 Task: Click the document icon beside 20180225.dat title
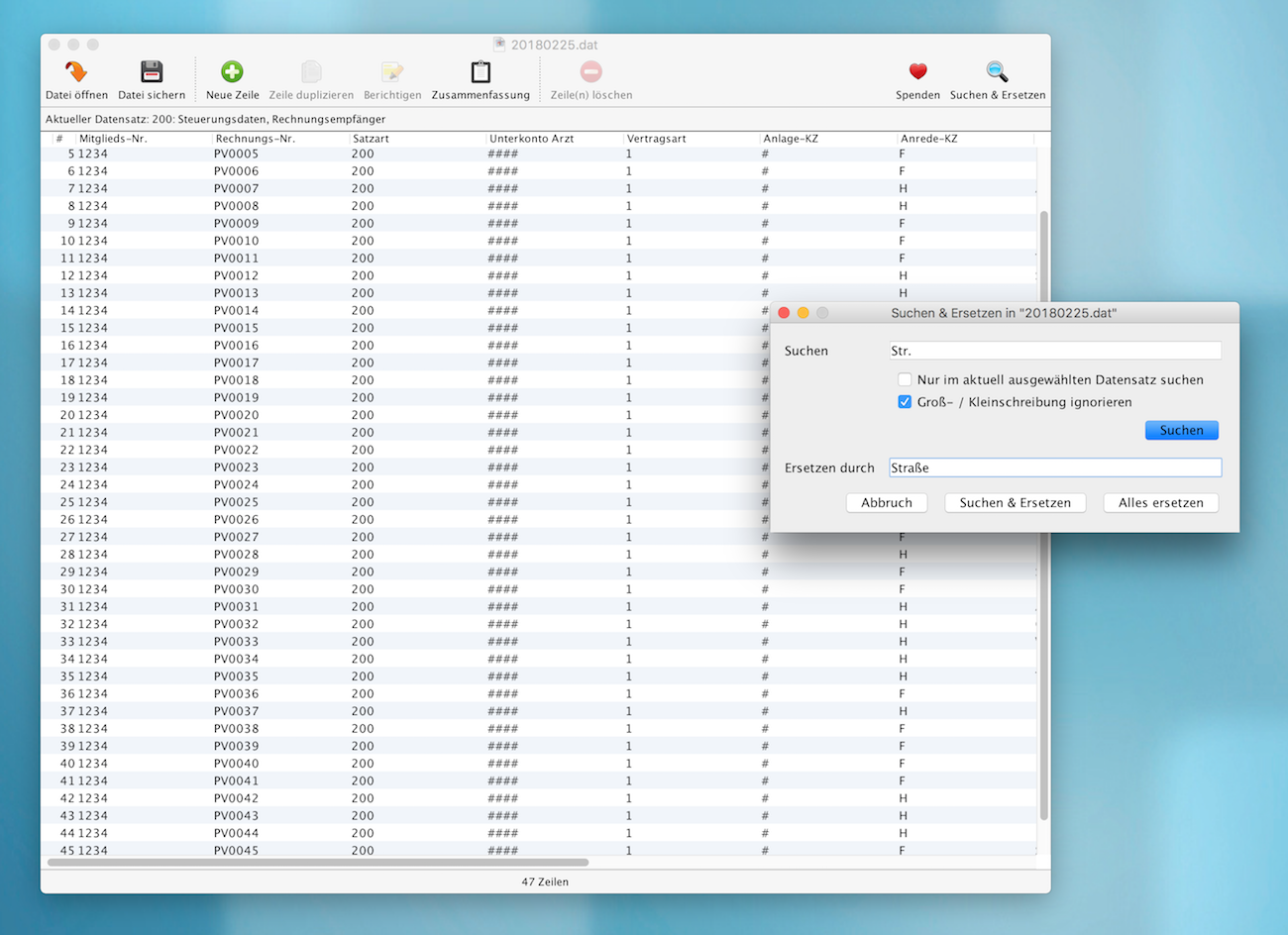click(x=499, y=45)
